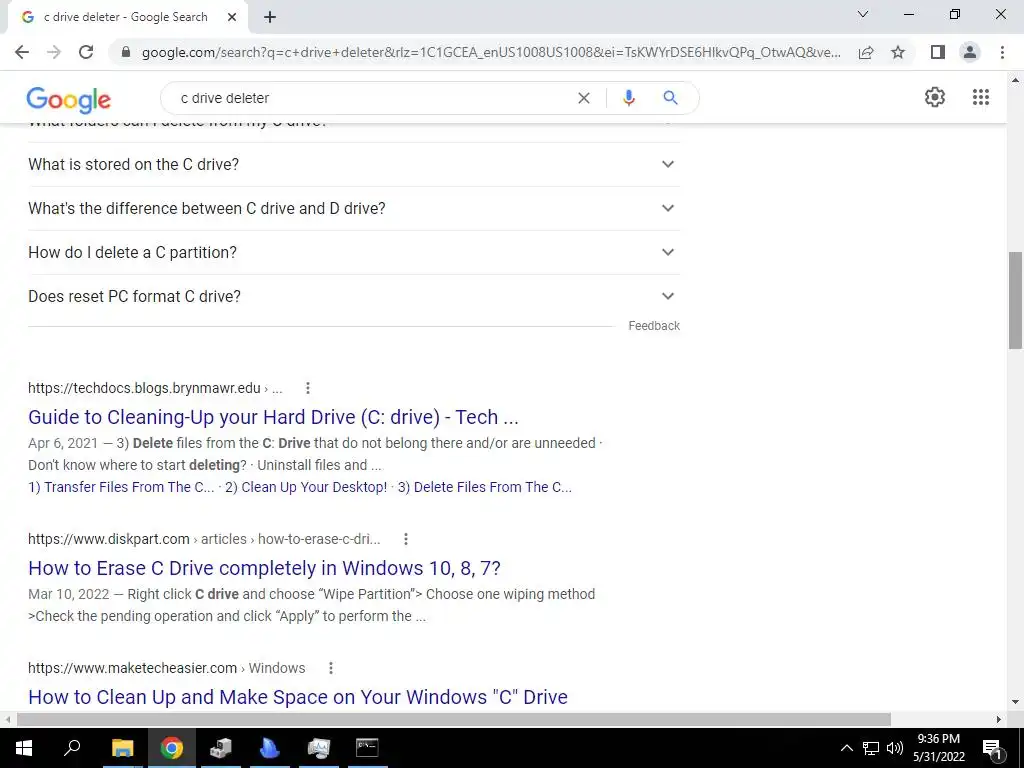Open a new tab with the plus button
The width and height of the screenshot is (1024, 768).
[x=270, y=17]
